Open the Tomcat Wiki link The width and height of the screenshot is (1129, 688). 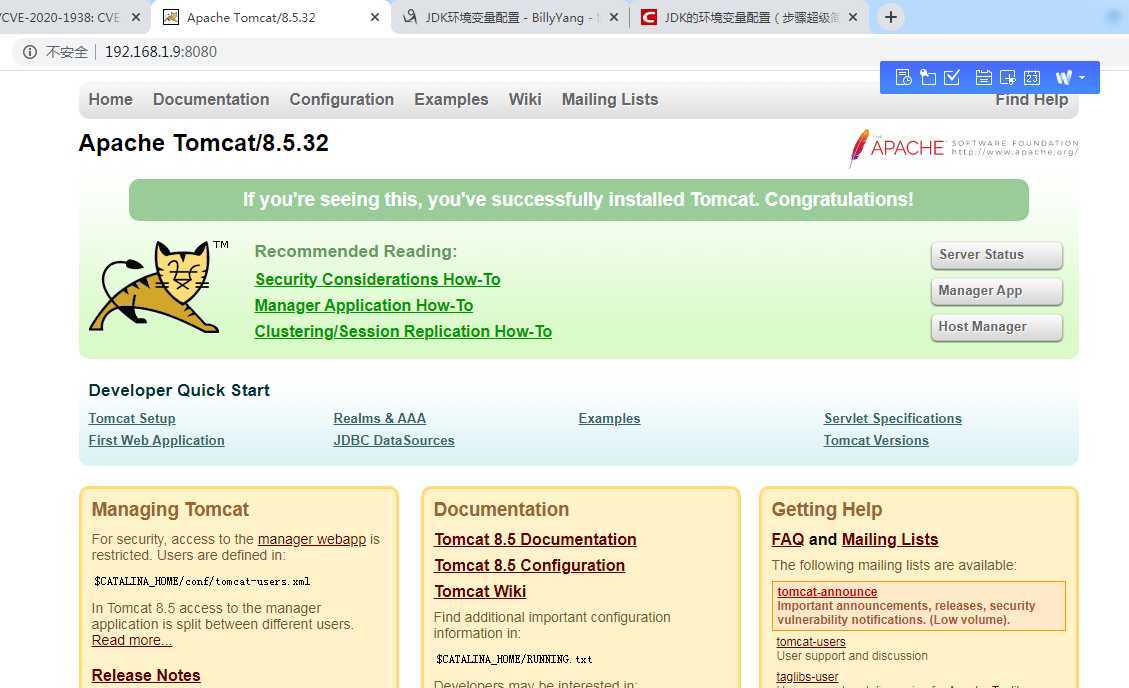tap(480, 591)
